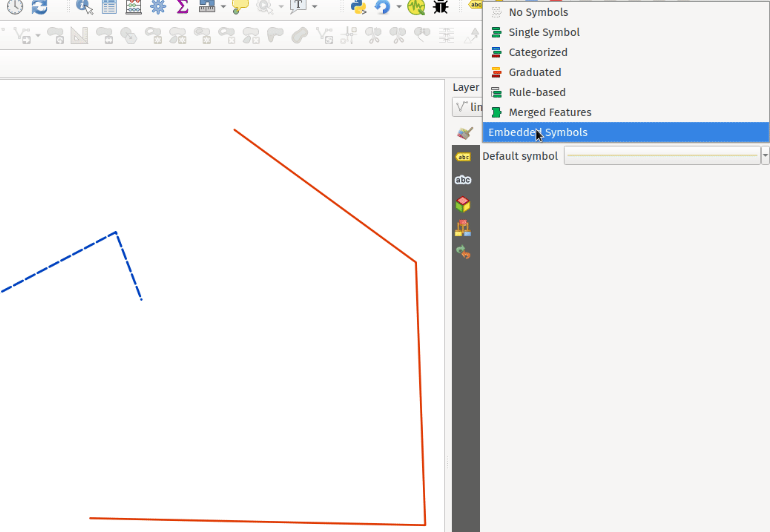Image resolution: width=770 pixels, height=532 pixels.
Task: Open the style history arrows tab
Action: pos(463,252)
